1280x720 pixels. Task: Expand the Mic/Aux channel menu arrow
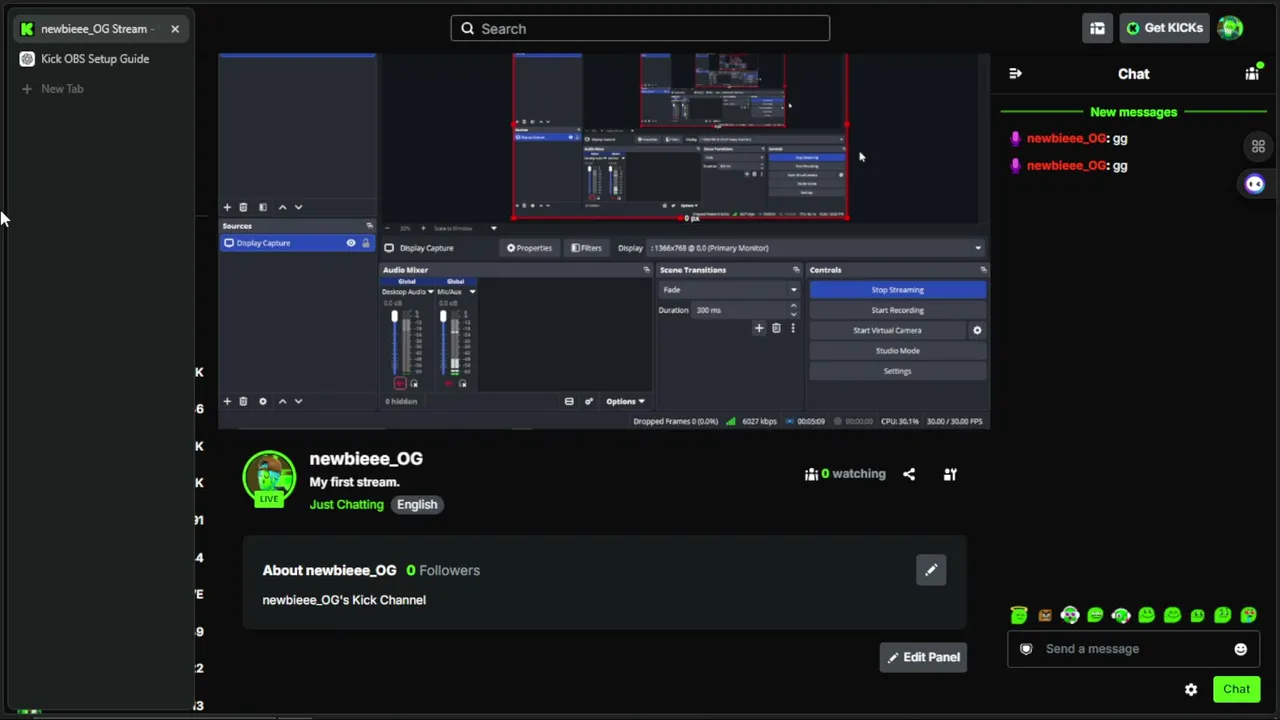click(x=471, y=292)
